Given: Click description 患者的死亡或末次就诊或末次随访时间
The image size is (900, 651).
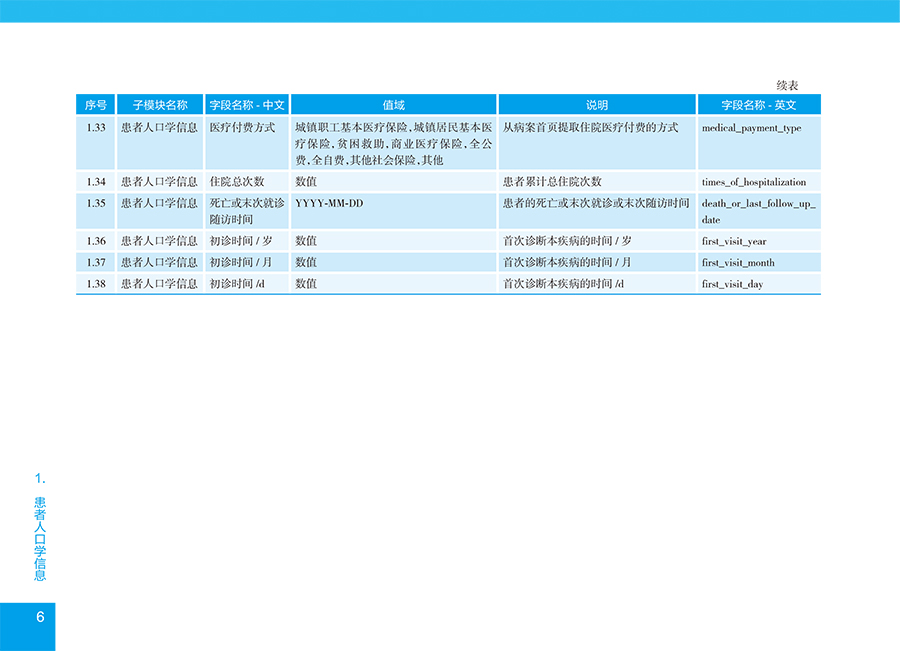Looking at the screenshot, I should click(596, 203).
